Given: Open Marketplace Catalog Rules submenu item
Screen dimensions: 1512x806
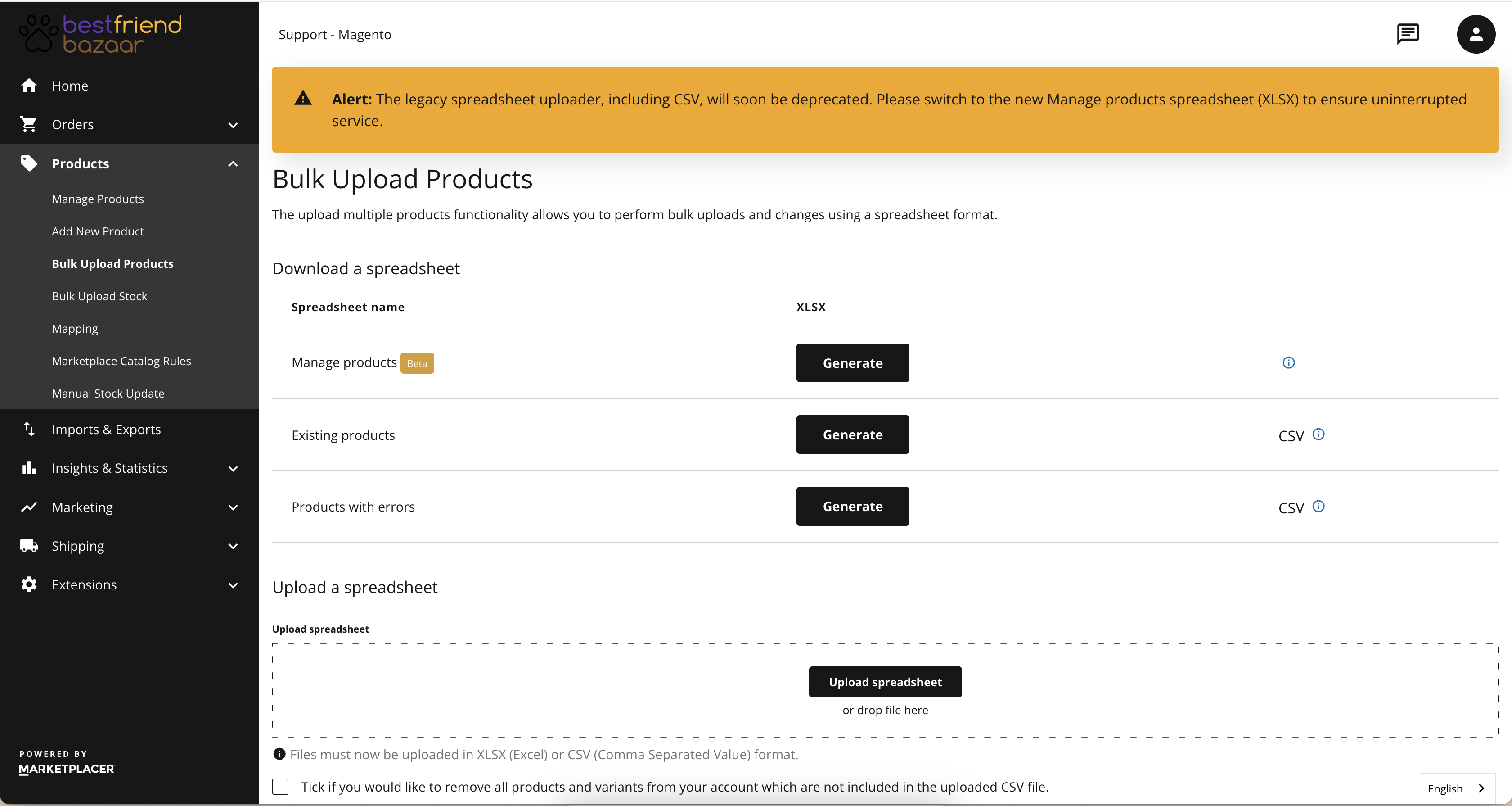Looking at the screenshot, I should click(x=121, y=361).
